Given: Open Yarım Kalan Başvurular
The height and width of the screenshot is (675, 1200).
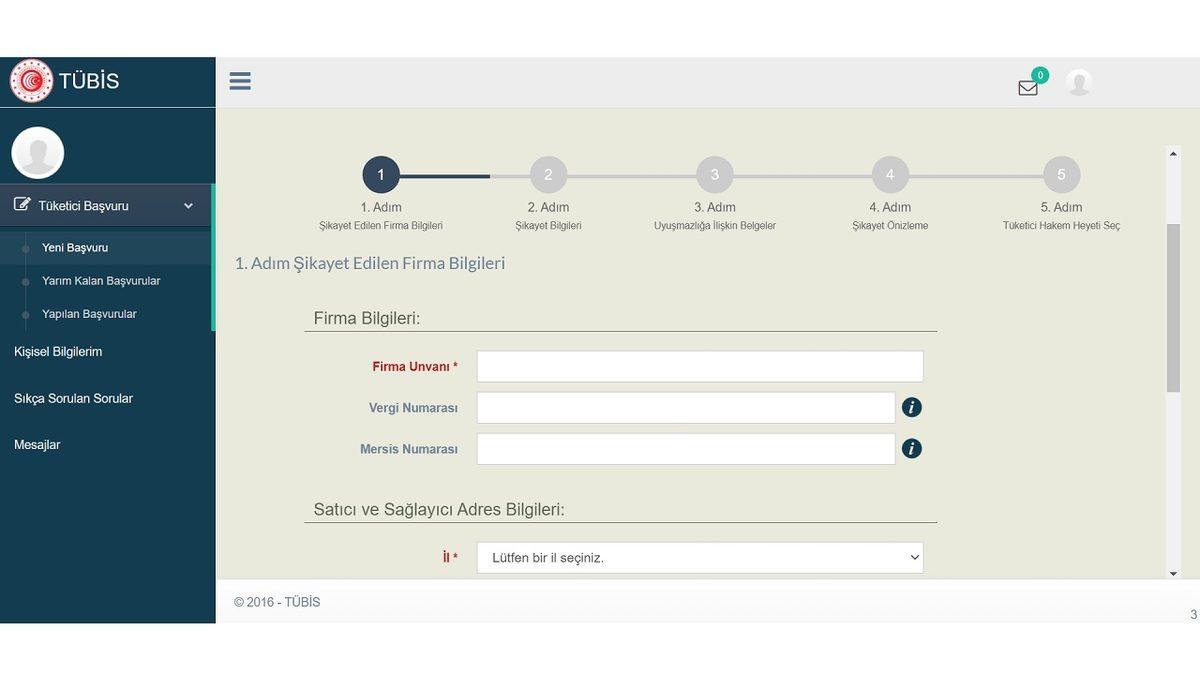Looking at the screenshot, I should 101,281.
